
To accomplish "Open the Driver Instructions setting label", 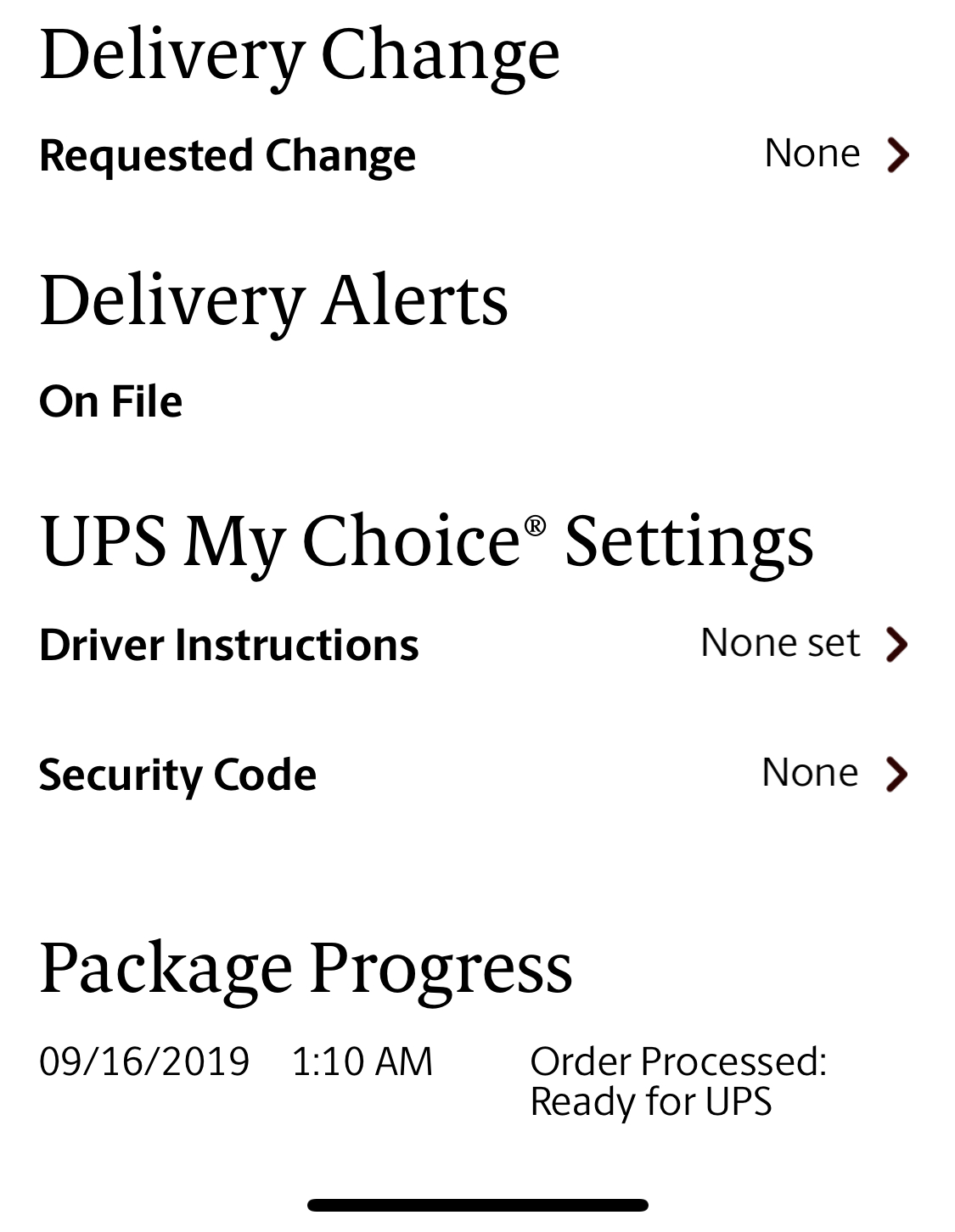I will point(229,645).
